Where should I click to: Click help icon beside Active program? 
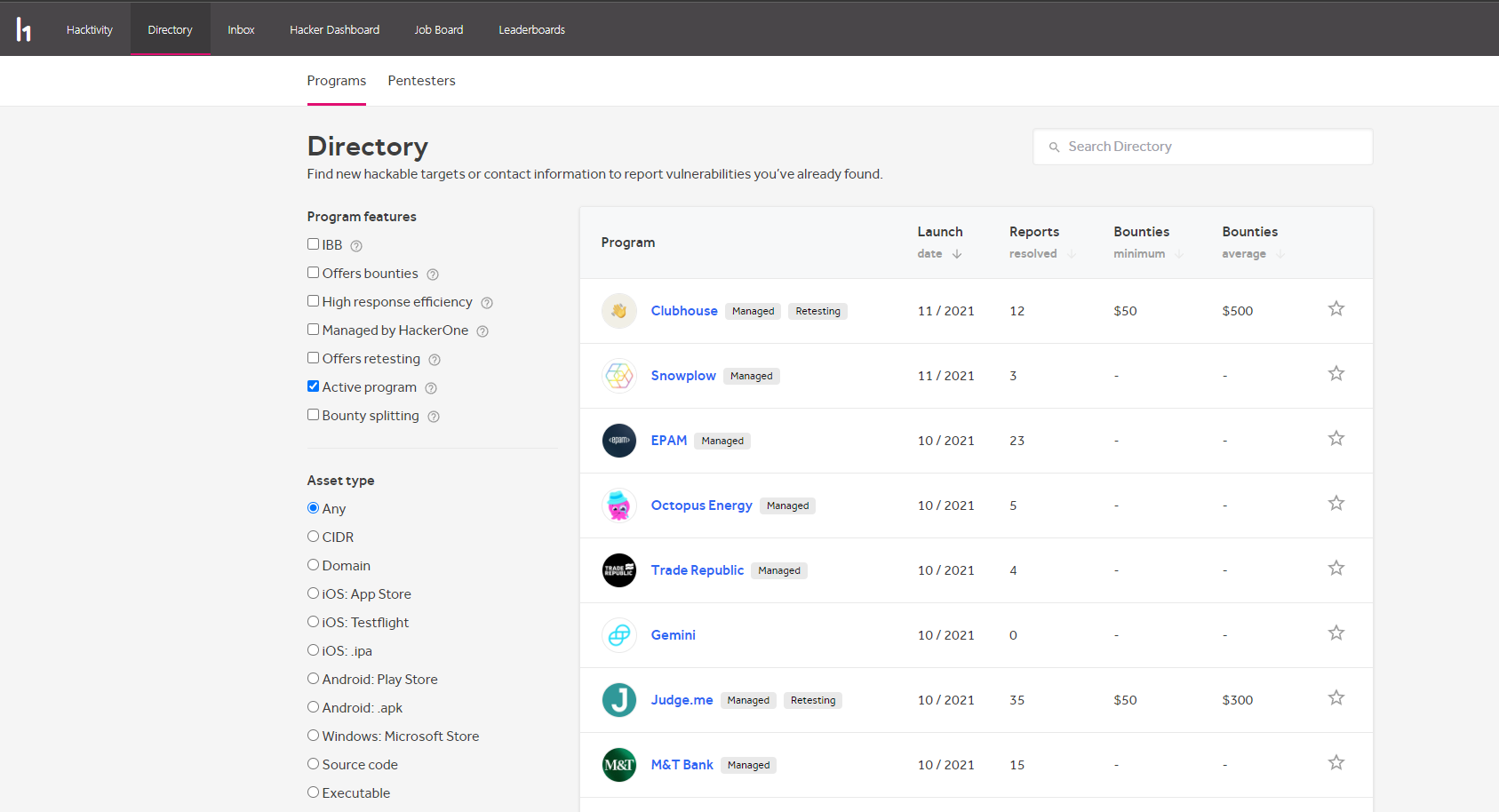click(431, 388)
